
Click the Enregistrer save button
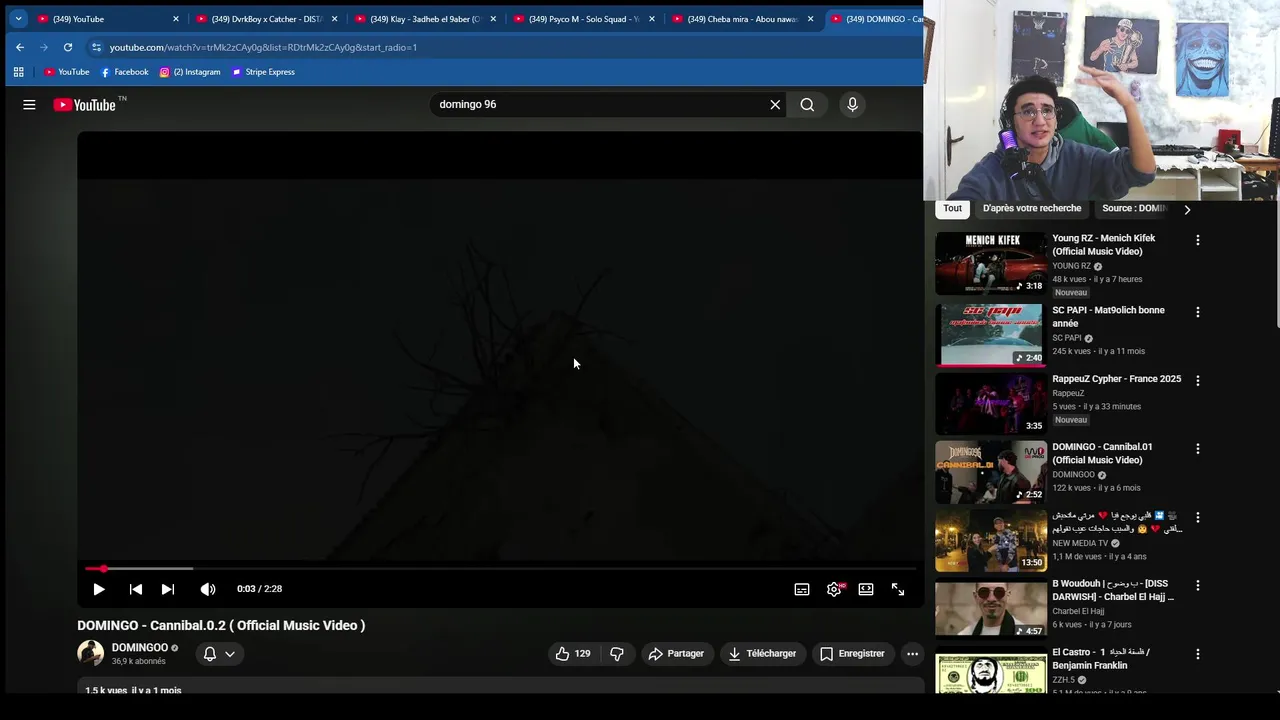pyautogui.click(x=852, y=654)
